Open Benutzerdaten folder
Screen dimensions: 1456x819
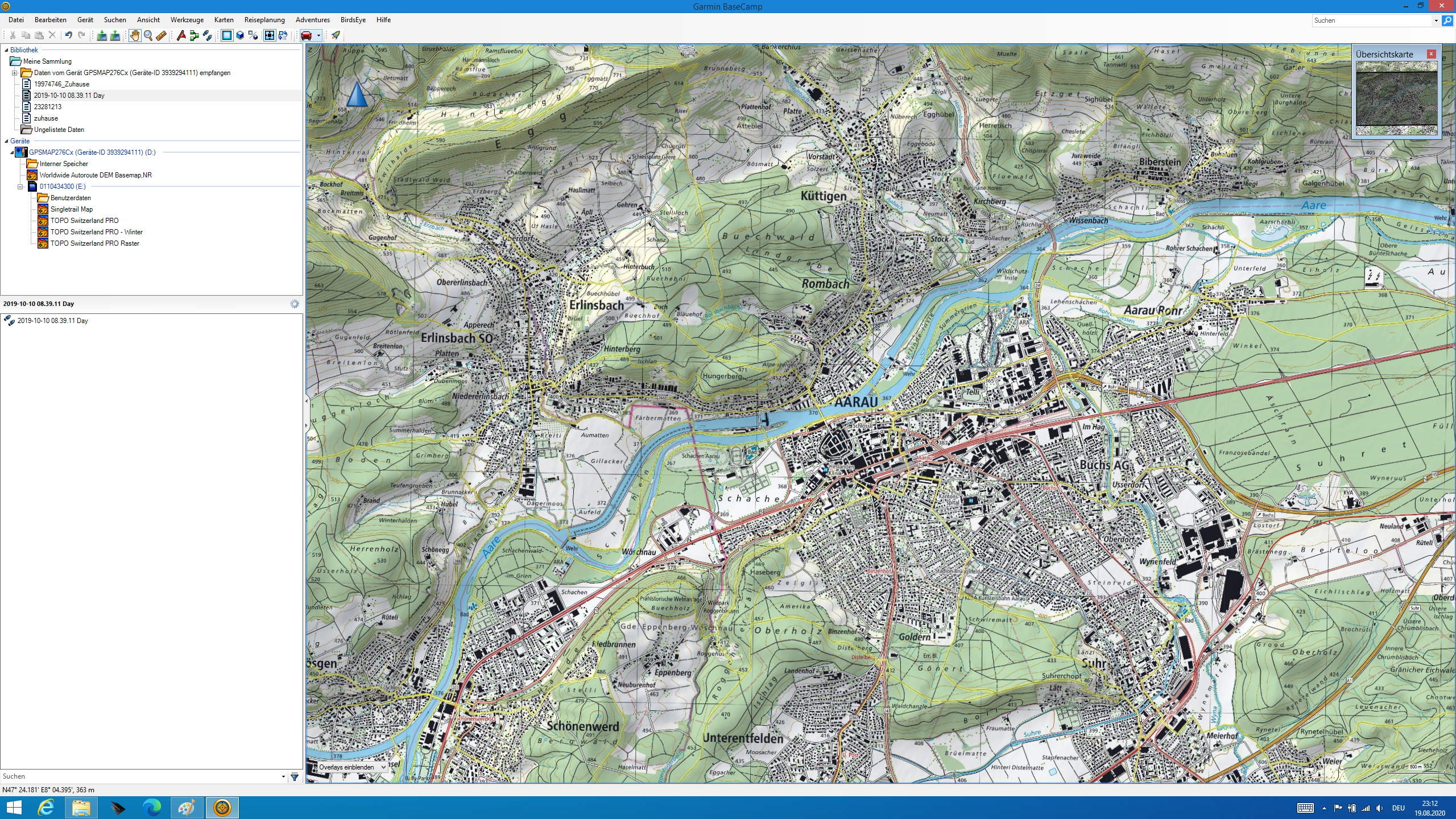pyautogui.click(x=71, y=198)
